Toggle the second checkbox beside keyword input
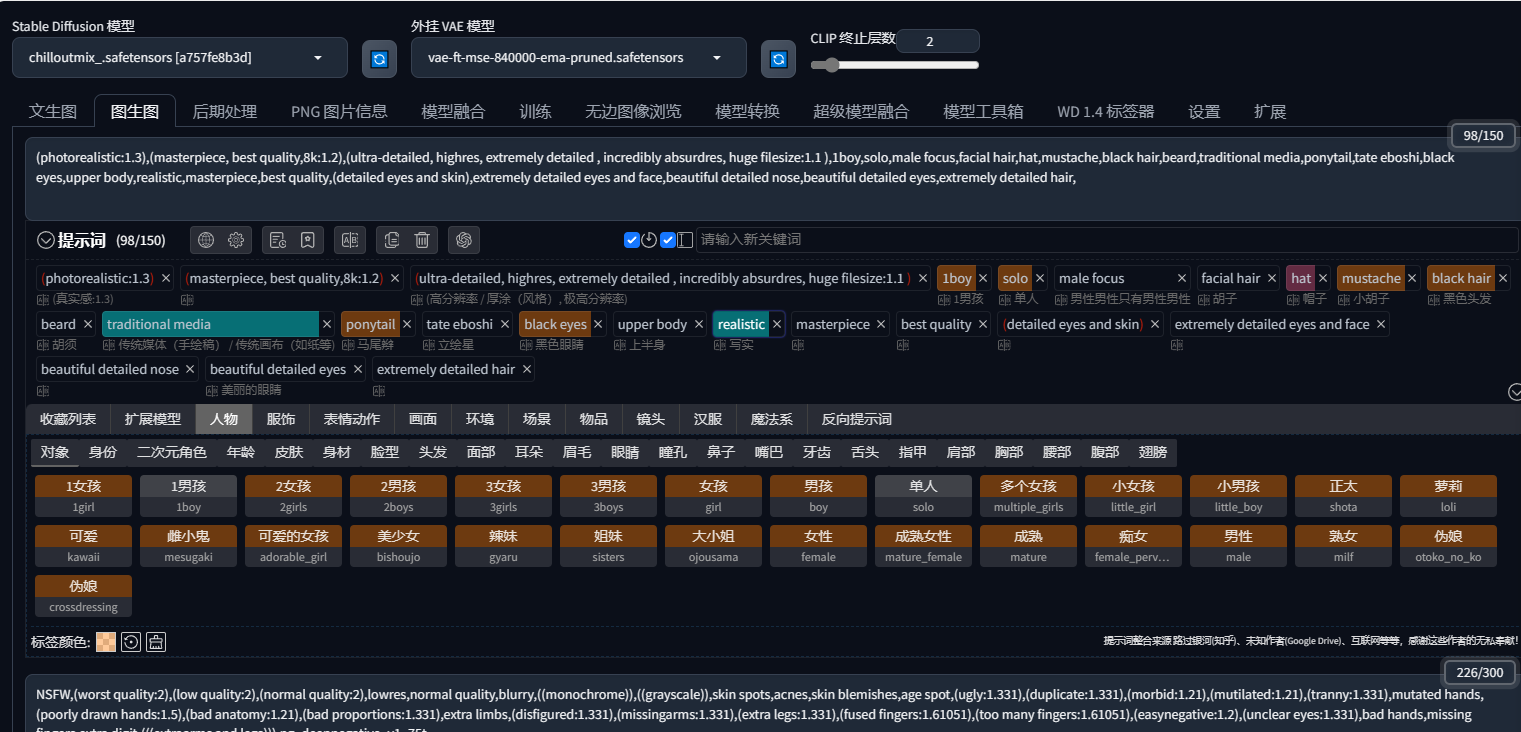 click(668, 240)
